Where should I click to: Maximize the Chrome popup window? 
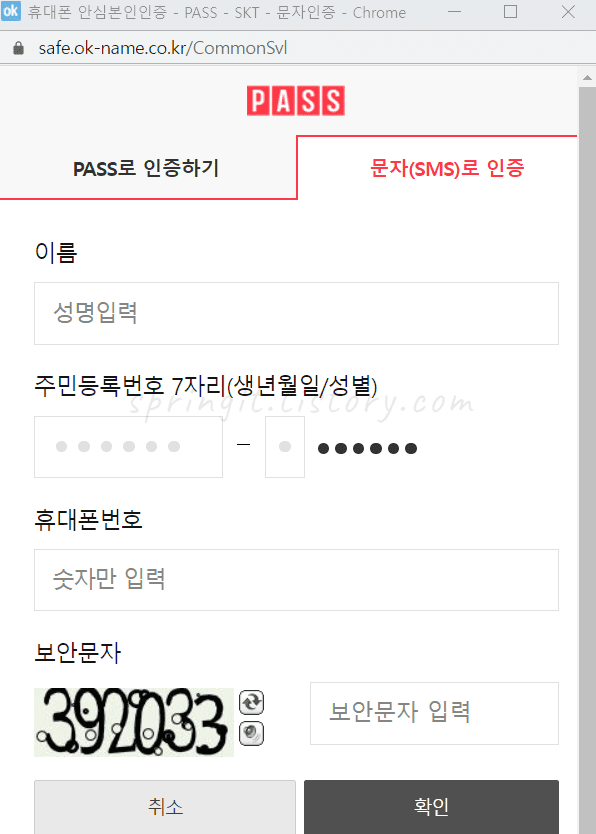[510, 12]
